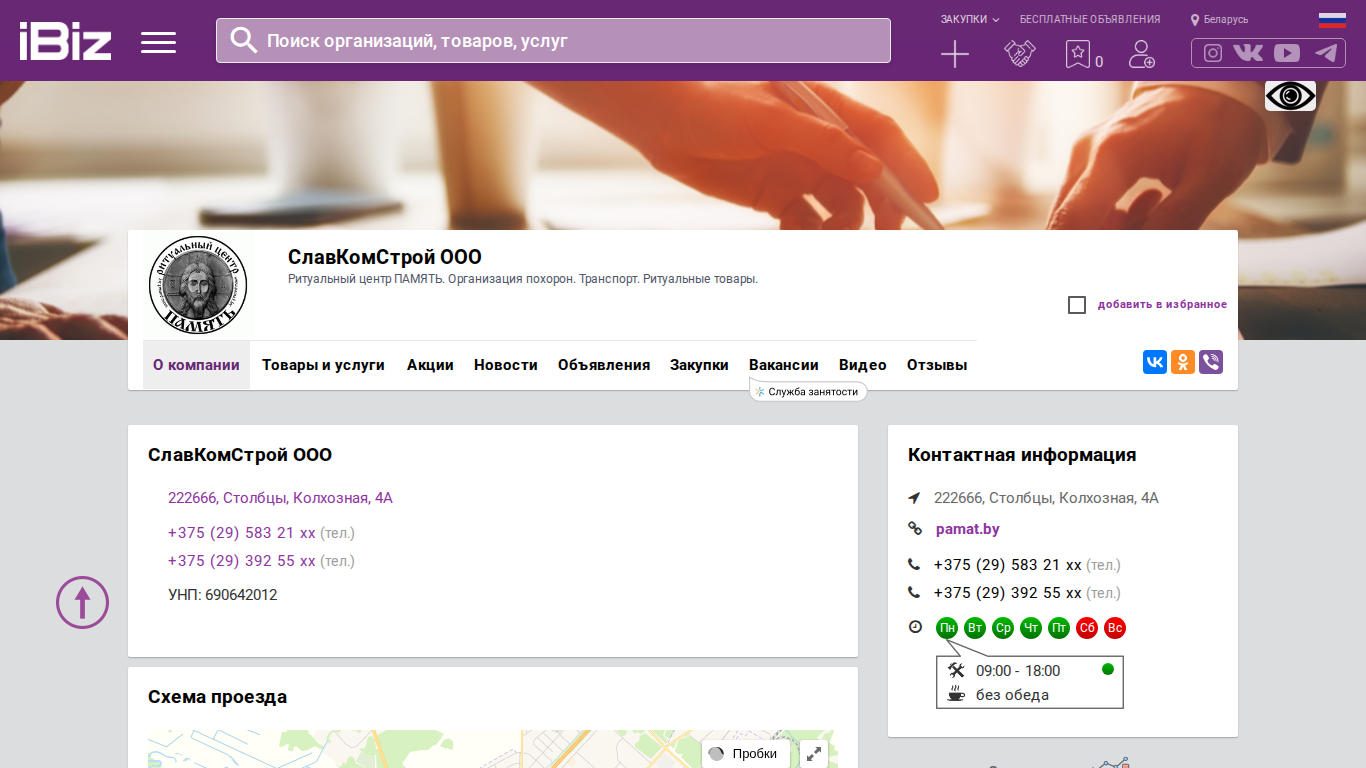Click contact panel phone +375 (29) 583 21
Image resolution: width=1366 pixels, height=768 pixels.
pos(1008,565)
